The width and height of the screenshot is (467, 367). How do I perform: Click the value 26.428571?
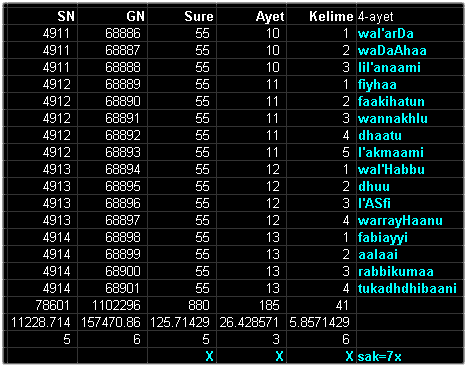coord(249,322)
